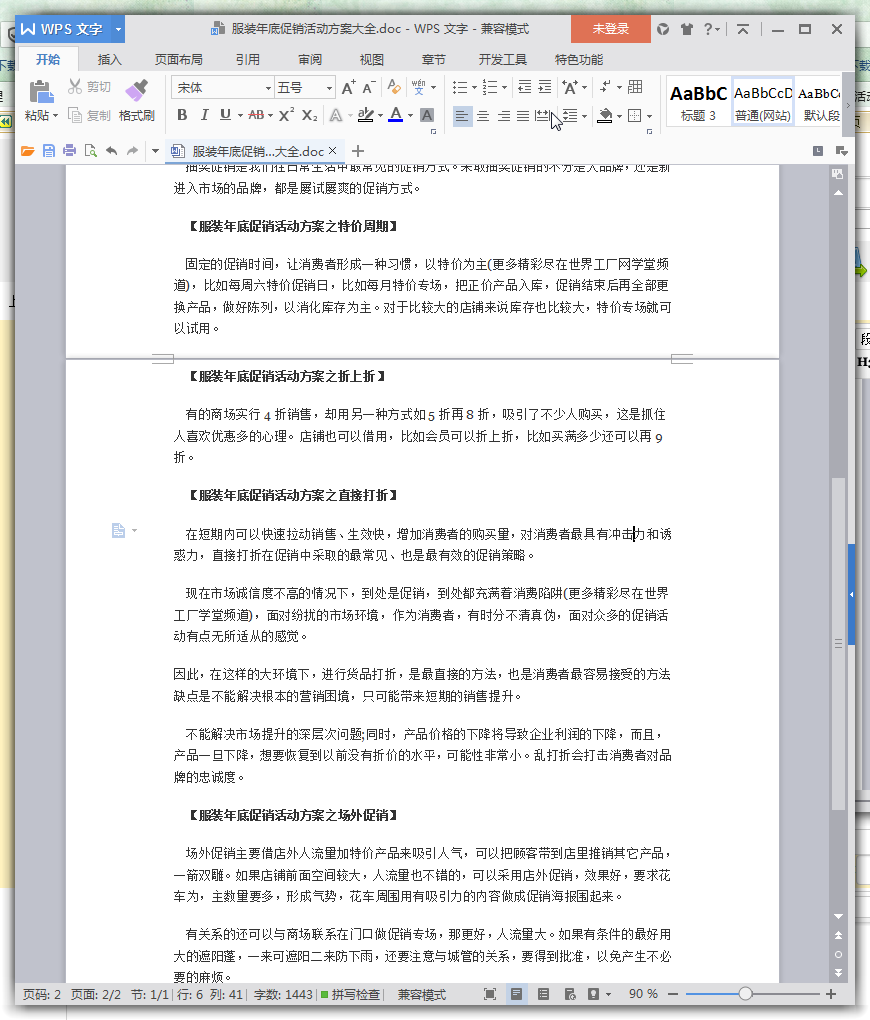Click the Paste (粘贴) icon
Screen dimensions: 870x1020
(x=41, y=92)
